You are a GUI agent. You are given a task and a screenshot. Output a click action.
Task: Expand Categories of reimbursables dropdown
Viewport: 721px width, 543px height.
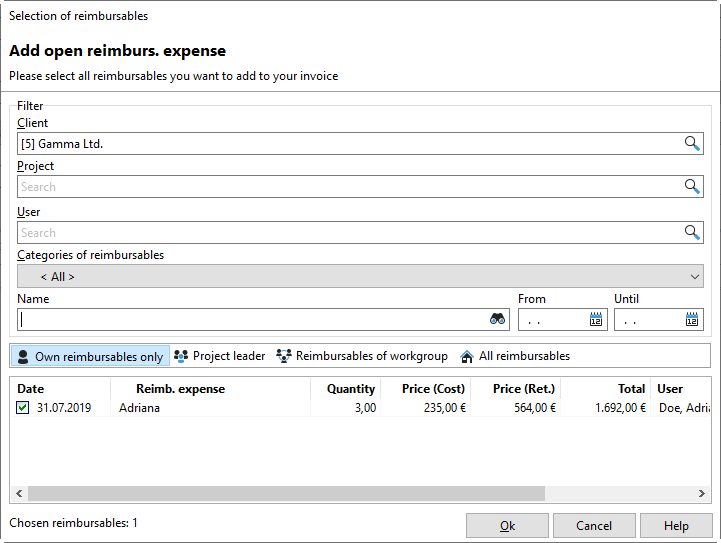360,277
